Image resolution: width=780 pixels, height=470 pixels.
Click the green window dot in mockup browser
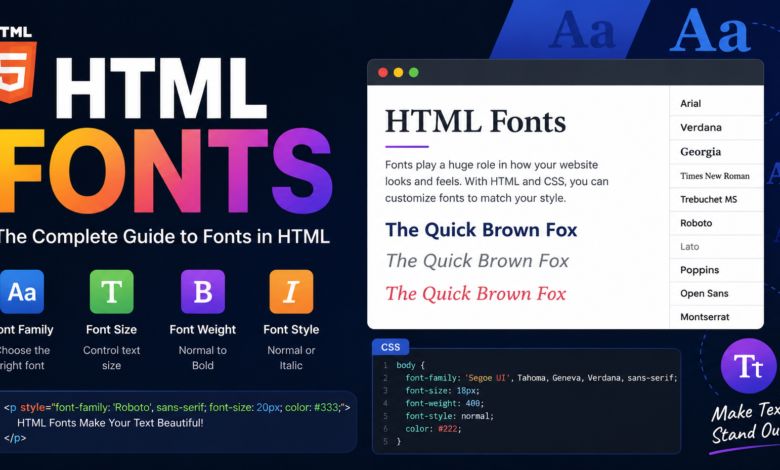[413, 73]
